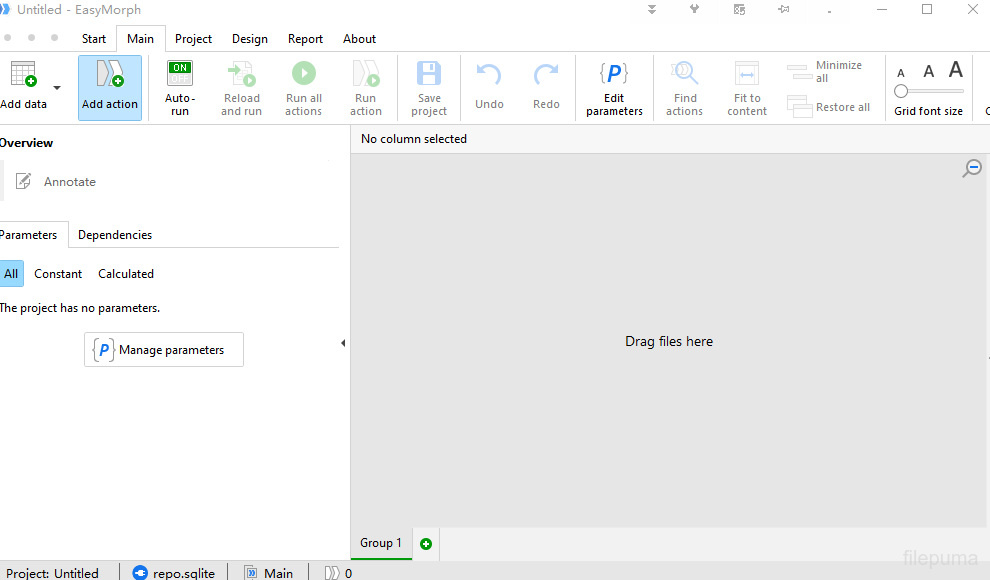Image resolution: width=990 pixels, height=580 pixels.
Task: Select the Constant parameters filter
Action: click(58, 274)
